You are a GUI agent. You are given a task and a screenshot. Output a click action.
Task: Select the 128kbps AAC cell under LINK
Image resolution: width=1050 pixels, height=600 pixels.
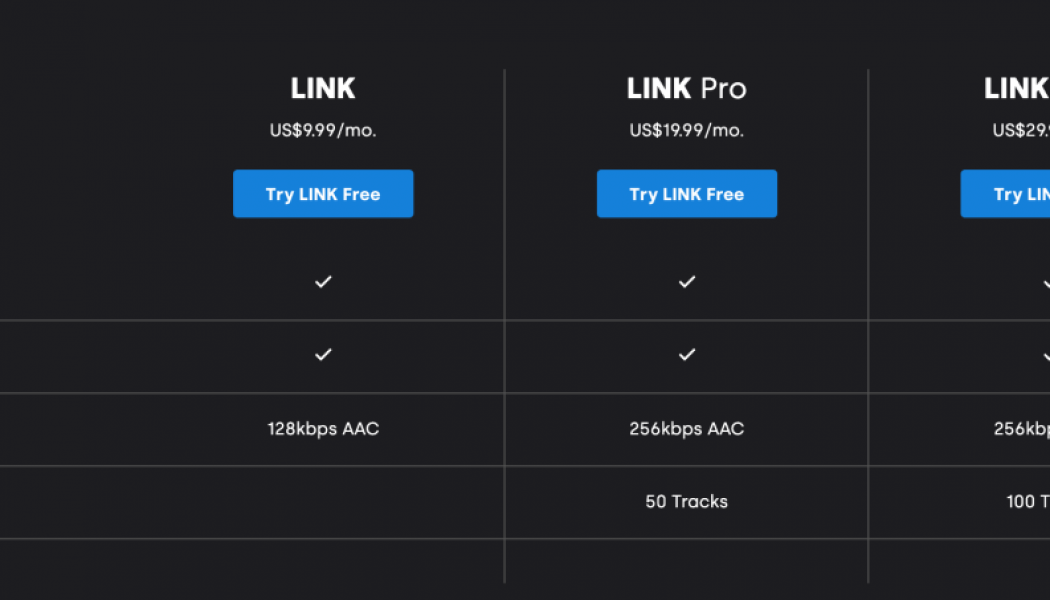pos(323,429)
